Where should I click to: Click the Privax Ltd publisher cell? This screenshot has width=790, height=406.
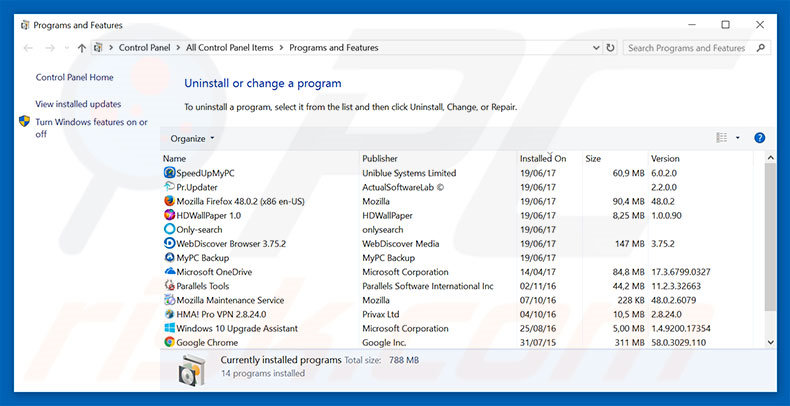(381, 314)
